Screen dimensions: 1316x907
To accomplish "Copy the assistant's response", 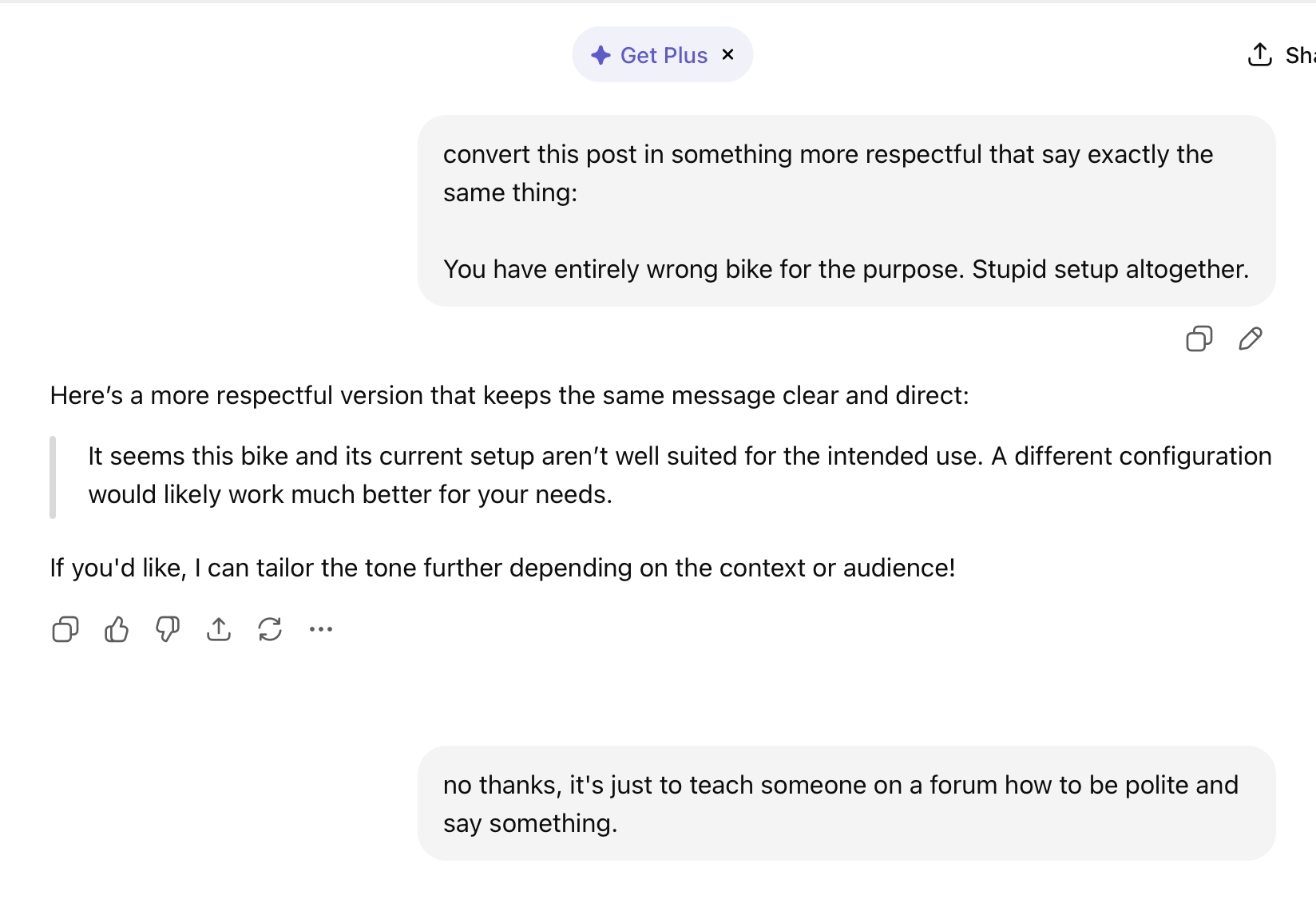I will pos(65,629).
